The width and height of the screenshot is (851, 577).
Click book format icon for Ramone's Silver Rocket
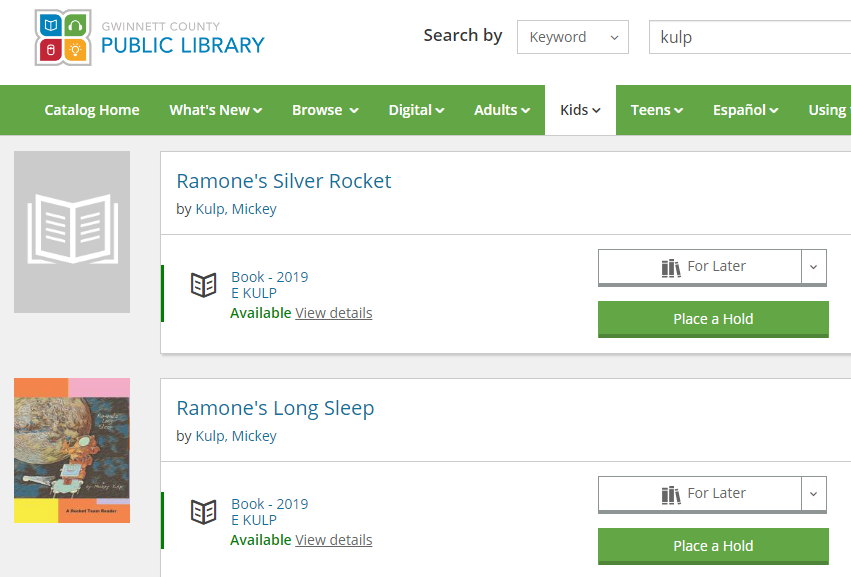(x=204, y=285)
